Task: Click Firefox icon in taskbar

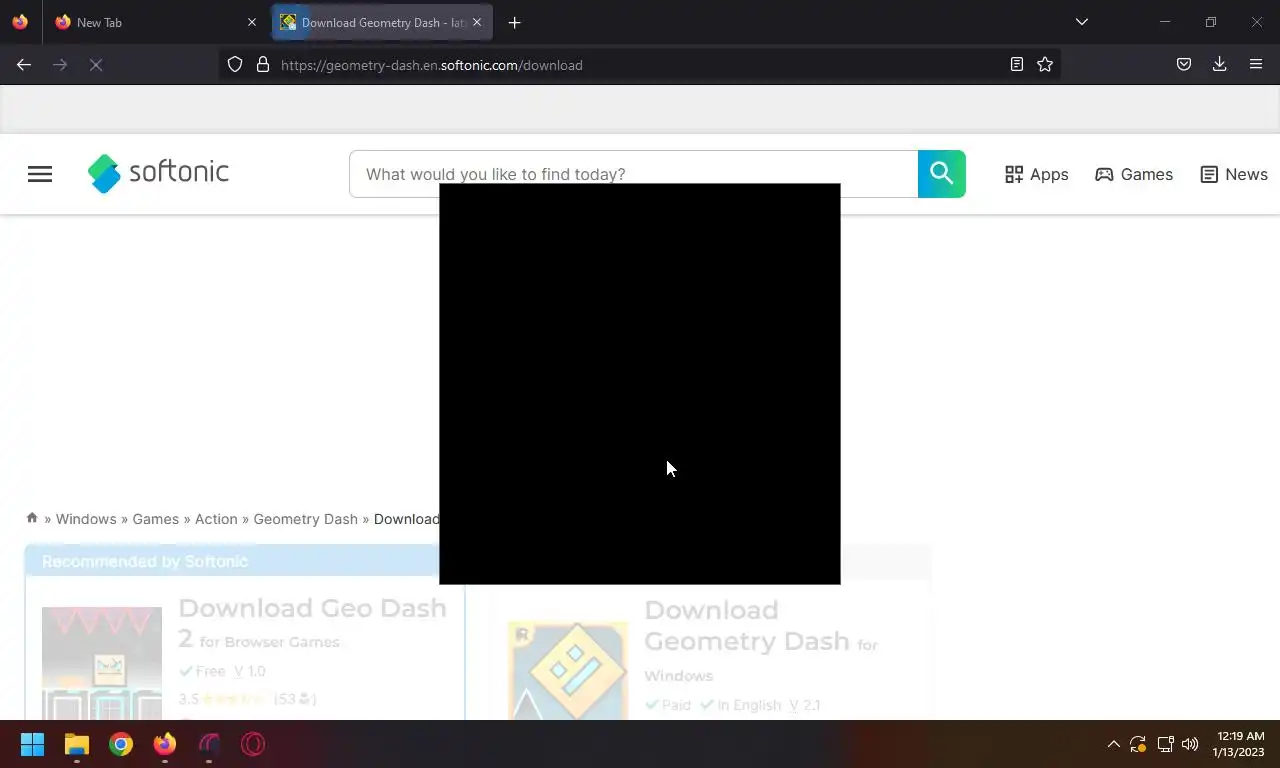Action: click(165, 744)
